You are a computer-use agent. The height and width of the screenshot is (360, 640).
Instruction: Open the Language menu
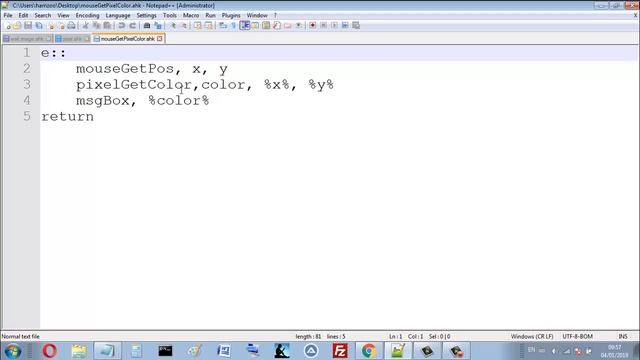click(x=118, y=15)
